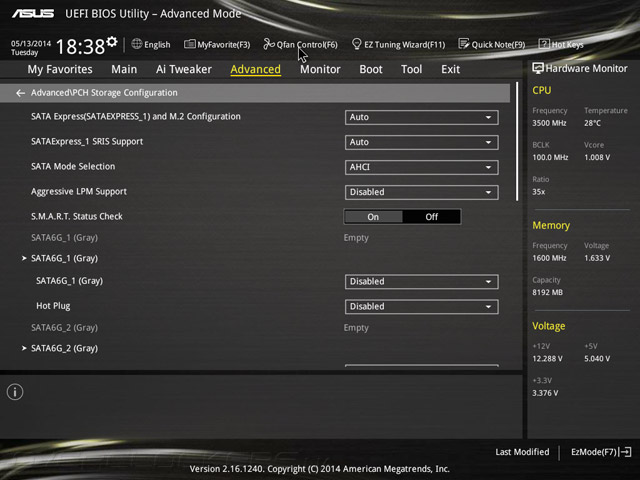The image size is (640, 480).
Task: Click the settings gear next to the clock
Action: (x=112, y=42)
